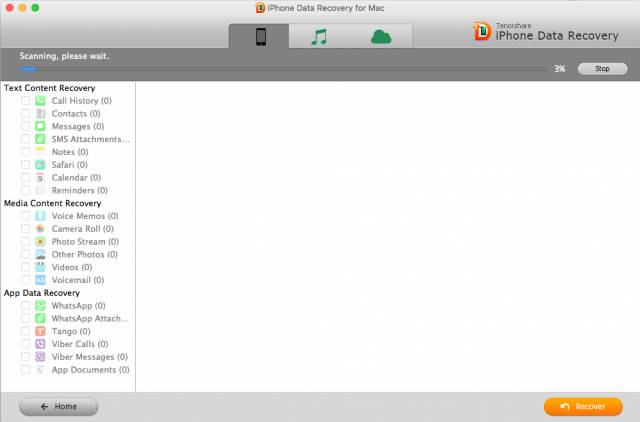The height and width of the screenshot is (422, 640).
Task: Click the App Documents icon
Action: pyautogui.click(x=40, y=370)
